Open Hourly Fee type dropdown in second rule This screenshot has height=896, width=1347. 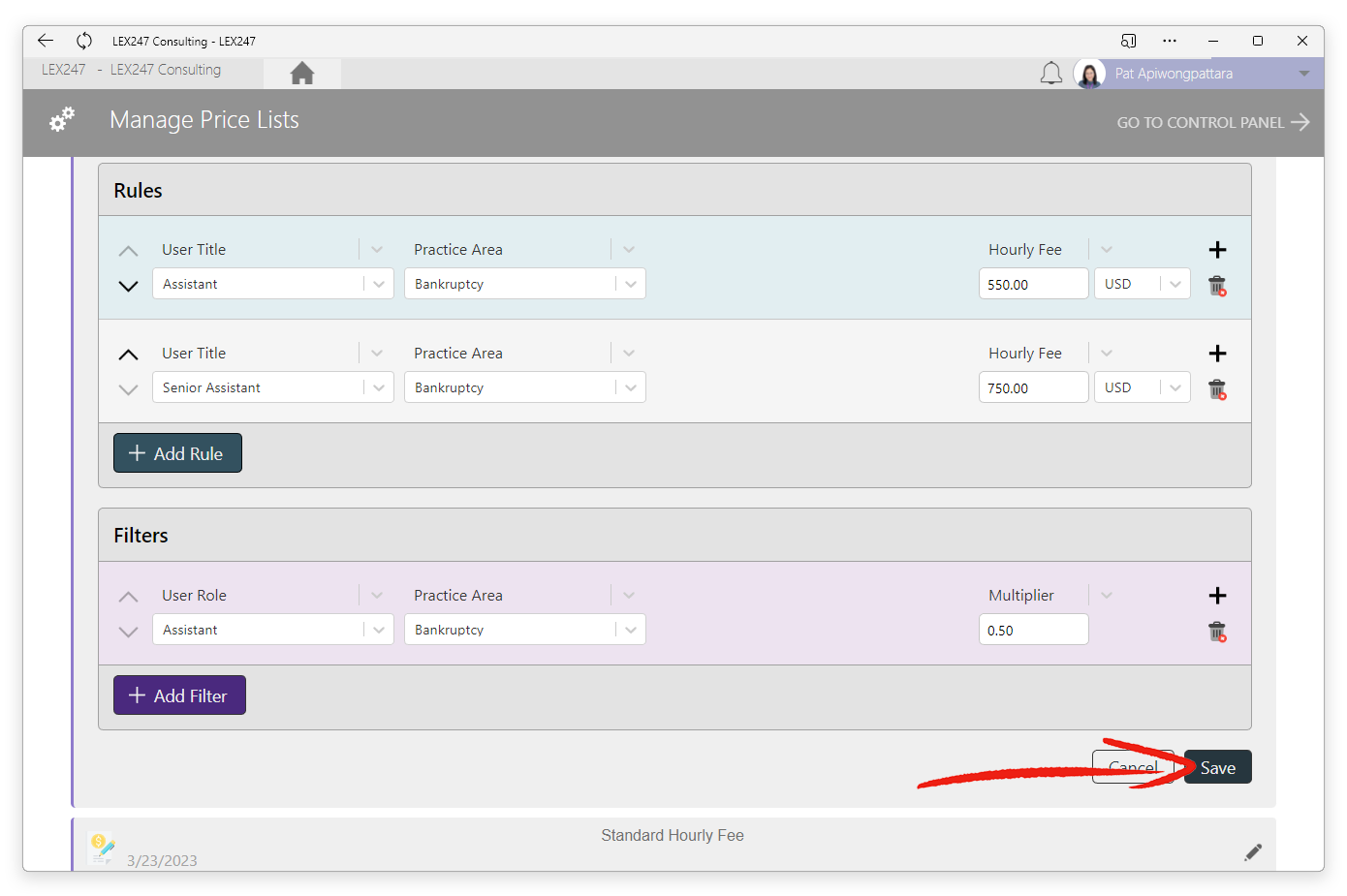click(x=1107, y=354)
